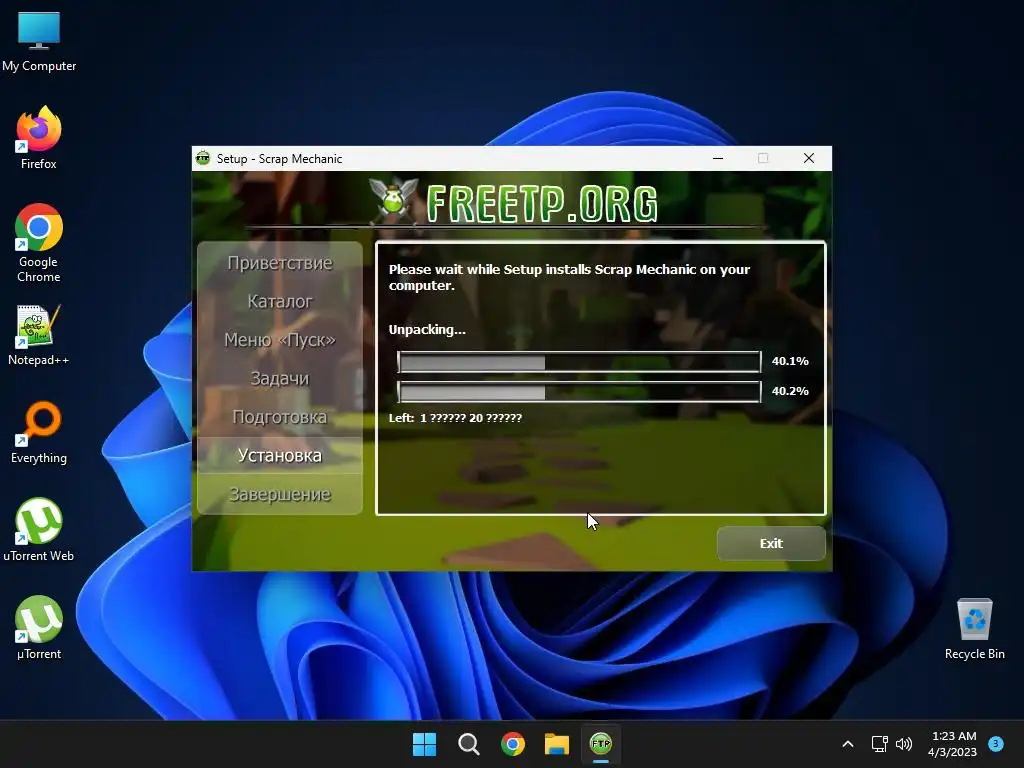The height and width of the screenshot is (768, 1024).
Task: Open taskbar Search
Action: tap(468, 744)
